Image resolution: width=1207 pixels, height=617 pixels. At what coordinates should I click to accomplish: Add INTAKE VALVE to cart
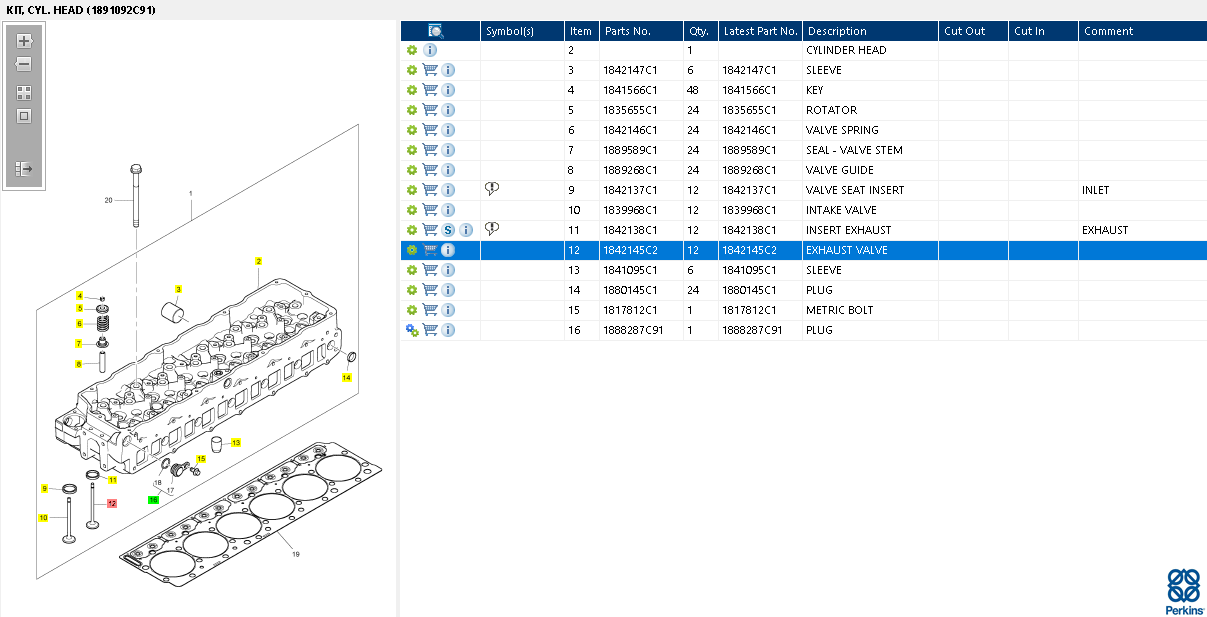click(x=430, y=210)
